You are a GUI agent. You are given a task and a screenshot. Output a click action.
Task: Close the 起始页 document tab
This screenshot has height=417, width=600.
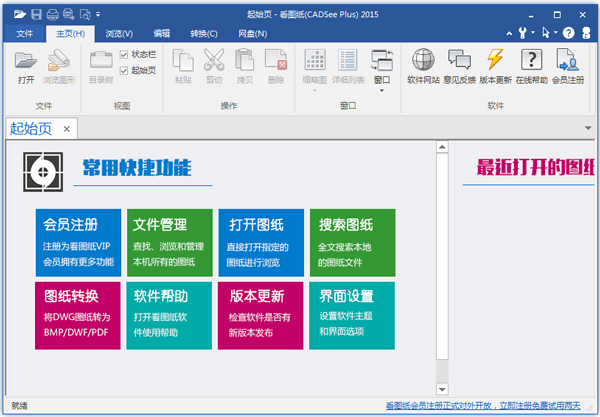click(x=66, y=129)
